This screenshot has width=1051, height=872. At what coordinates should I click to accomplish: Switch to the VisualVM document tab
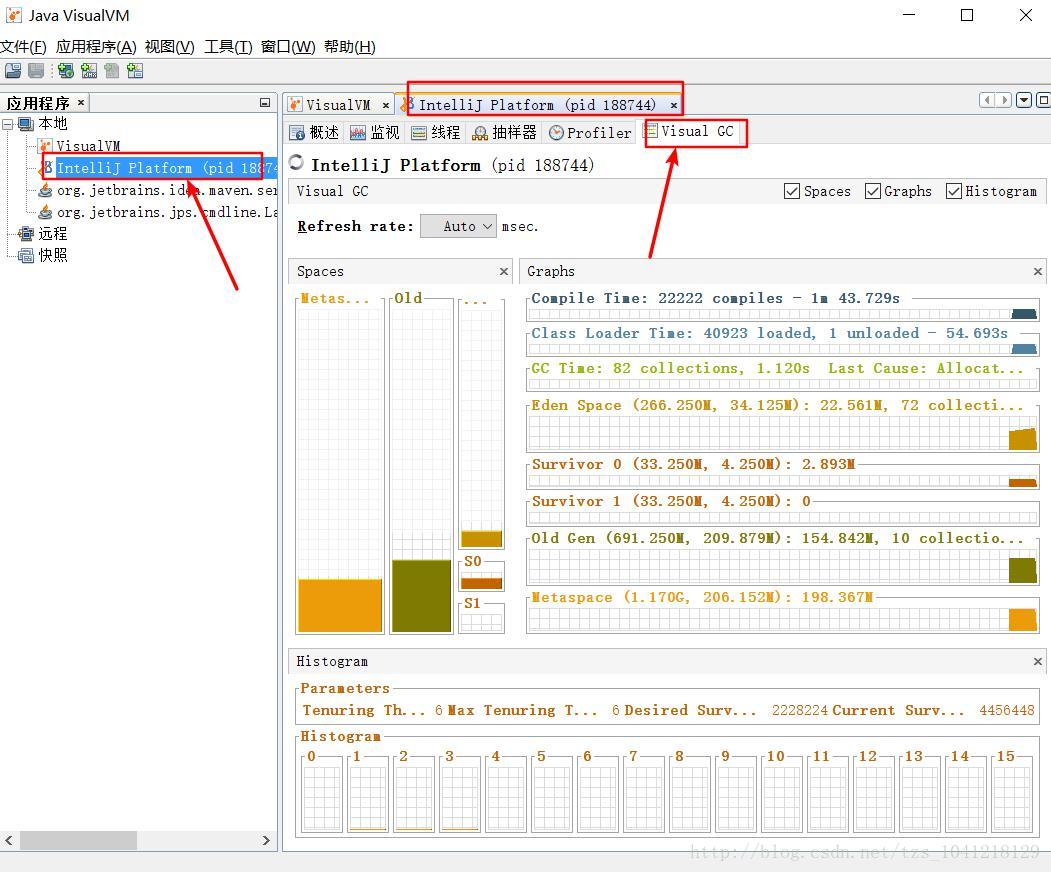point(338,105)
